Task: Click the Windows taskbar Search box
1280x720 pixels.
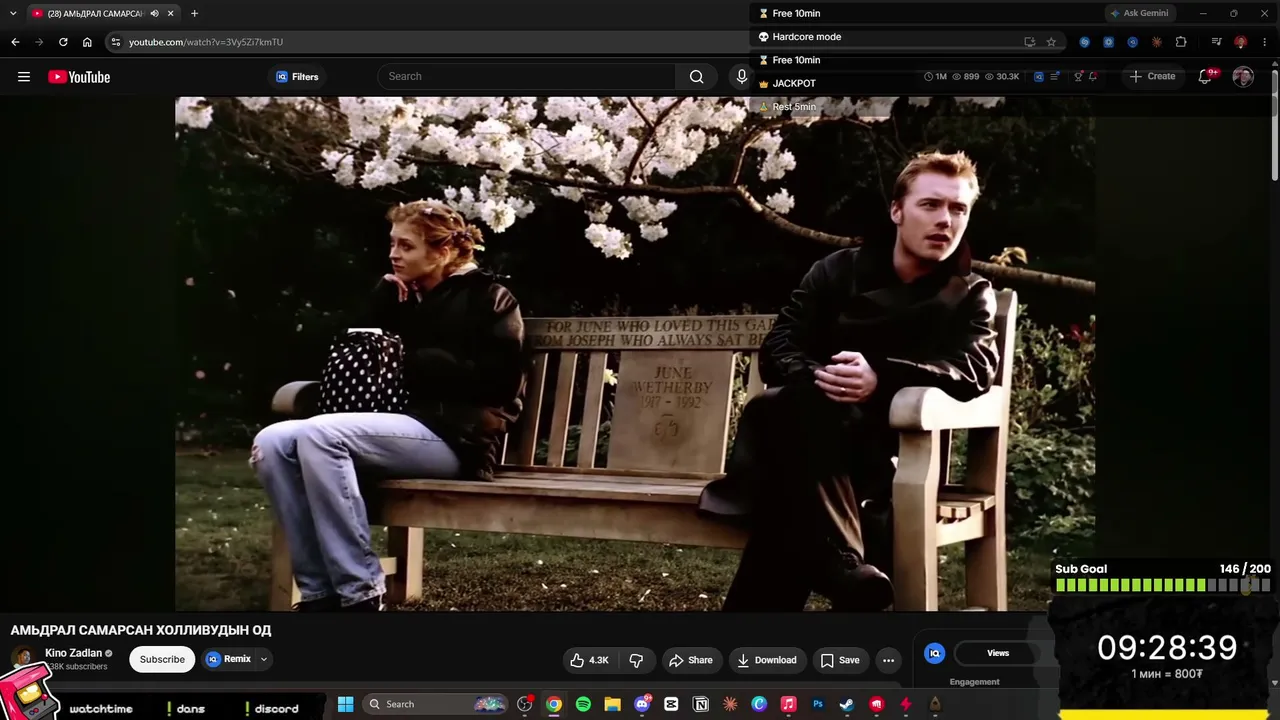Action: (x=436, y=704)
